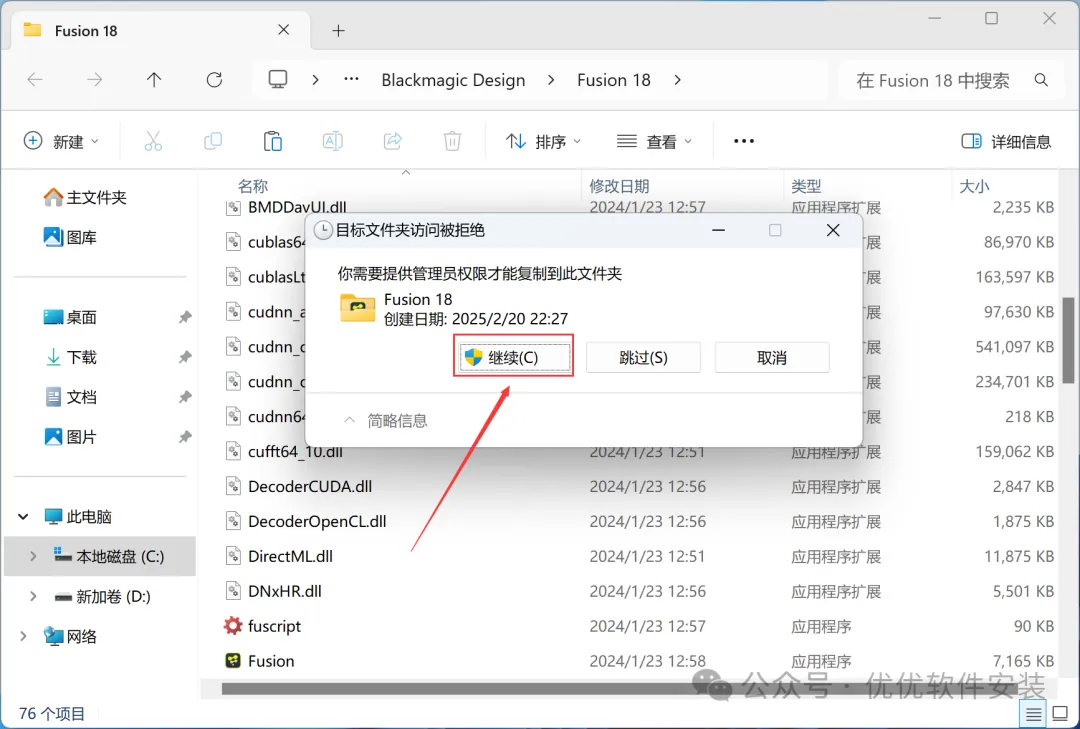Expand chevron after Fusion 18 in address bar
This screenshot has height=729, width=1080.
pyautogui.click(x=678, y=80)
